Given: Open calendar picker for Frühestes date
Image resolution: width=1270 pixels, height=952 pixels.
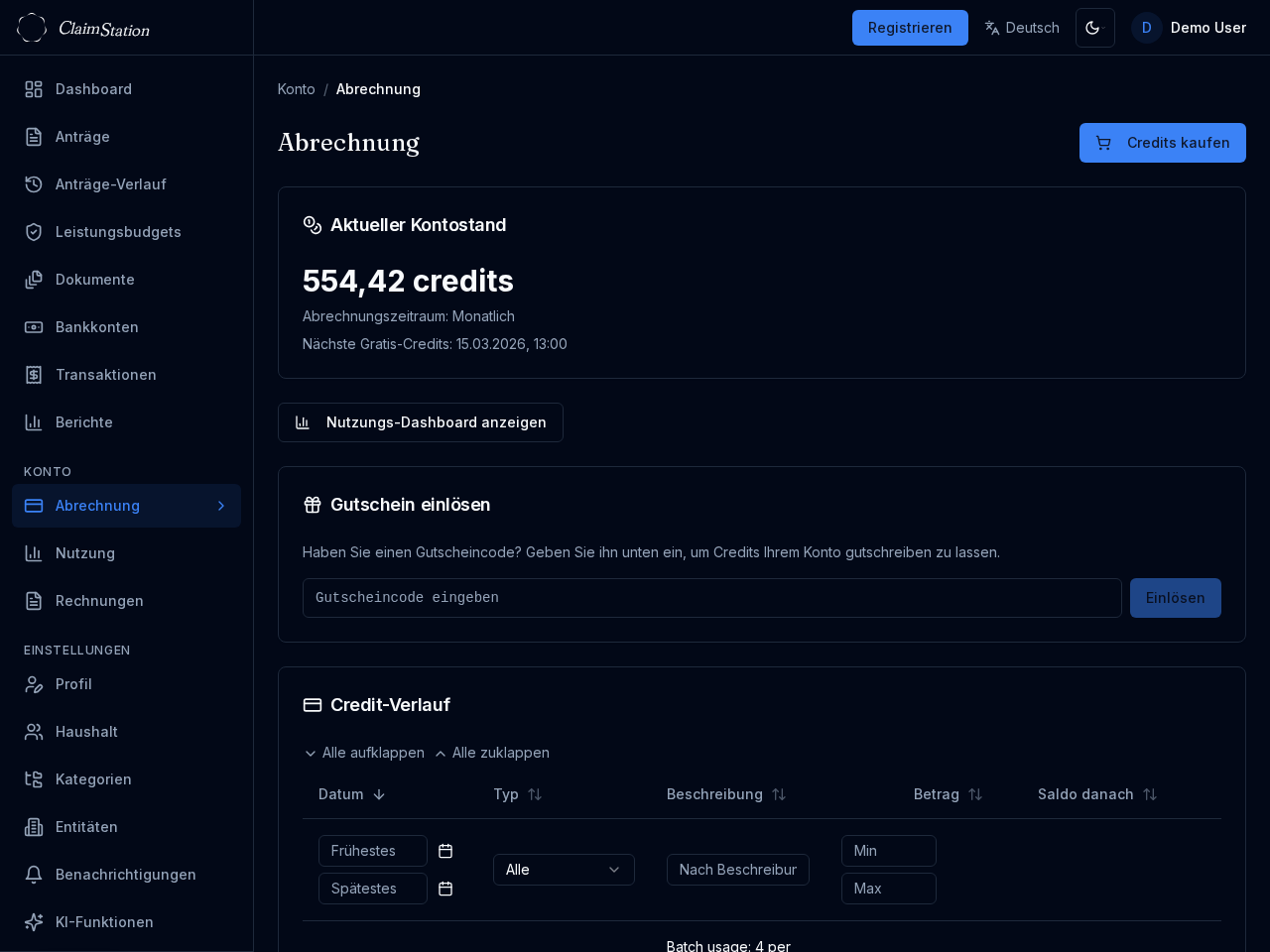Looking at the screenshot, I should 445,851.
